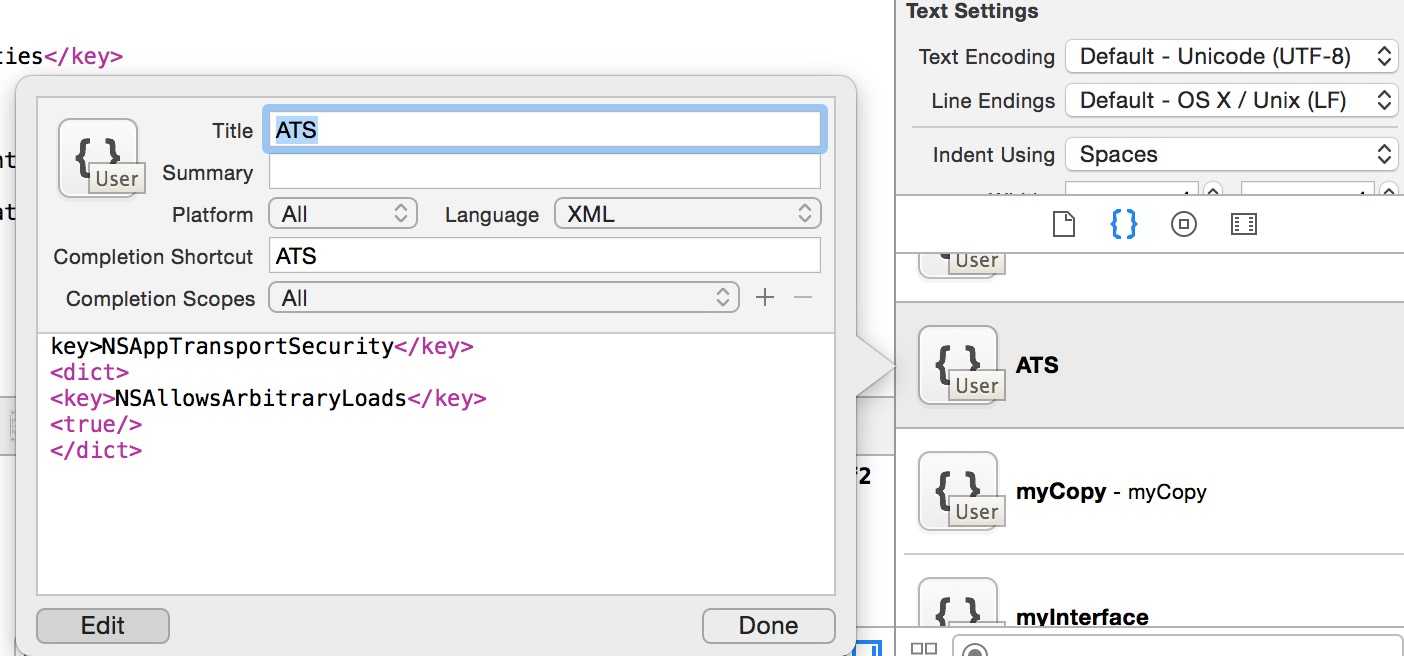
Task: Show the Media library tab
Action: pyautogui.click(x=1243, y=224)
